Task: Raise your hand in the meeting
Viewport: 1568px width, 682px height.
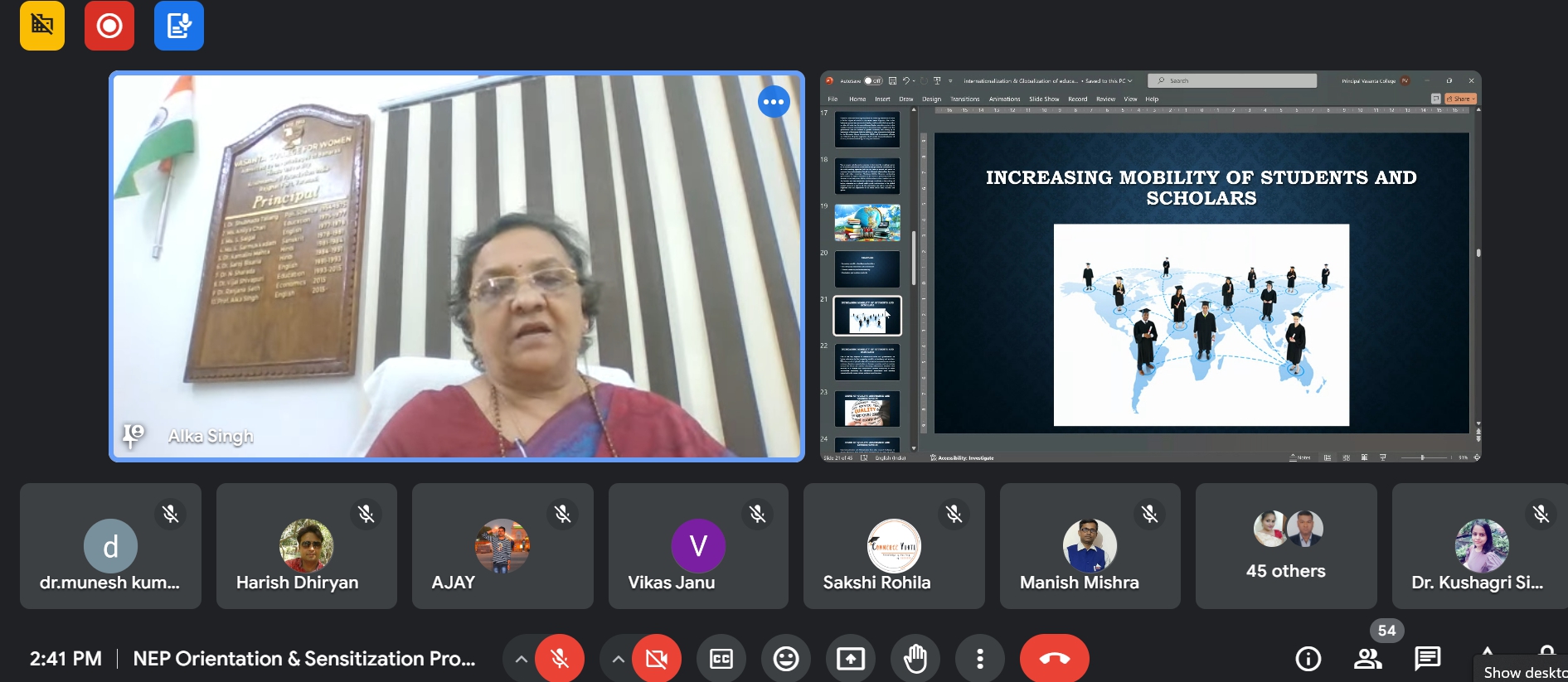Action: click(915, 659)
